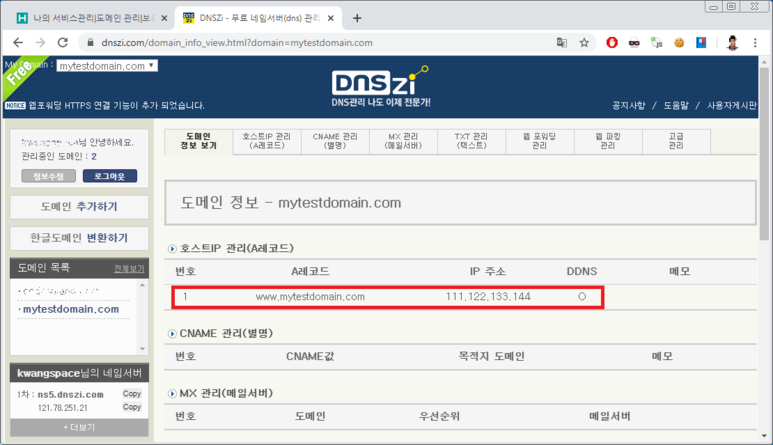Select the 도메인 정보 보기 tab
The image size is (773, 445).
[198, 141]
